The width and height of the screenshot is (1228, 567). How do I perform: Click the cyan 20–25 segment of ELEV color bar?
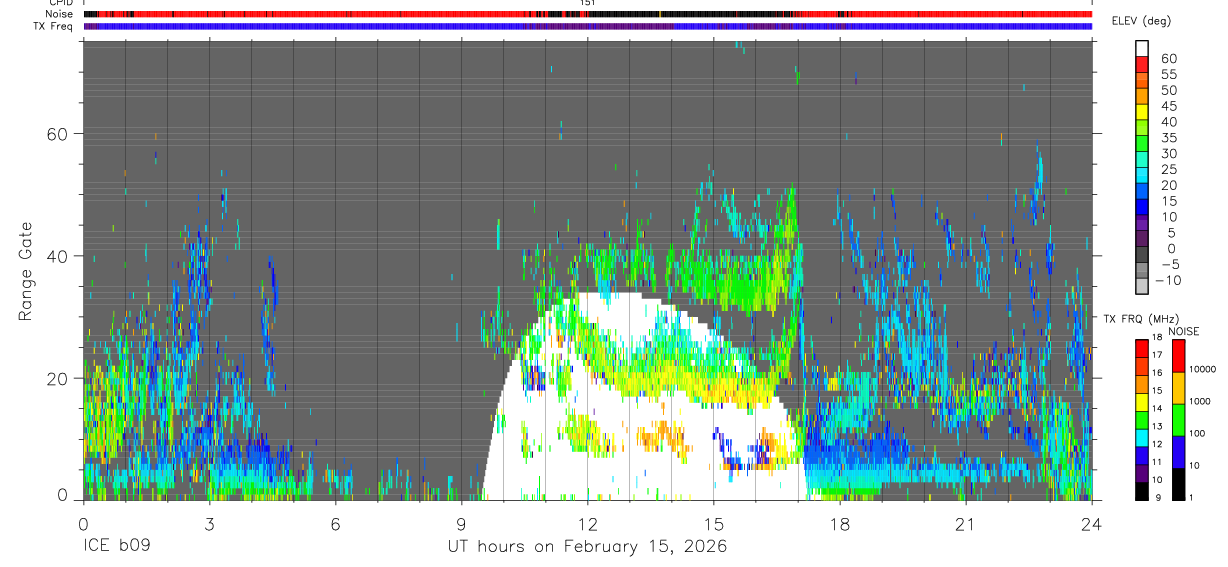[x=1142, y=174]
